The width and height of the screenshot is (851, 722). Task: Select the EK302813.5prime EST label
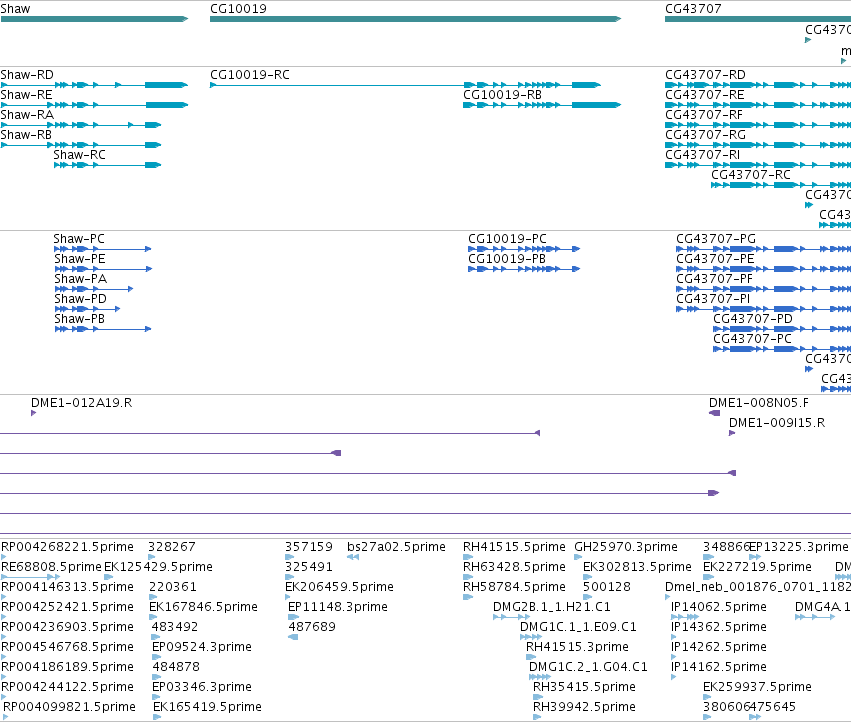[637, 567]
